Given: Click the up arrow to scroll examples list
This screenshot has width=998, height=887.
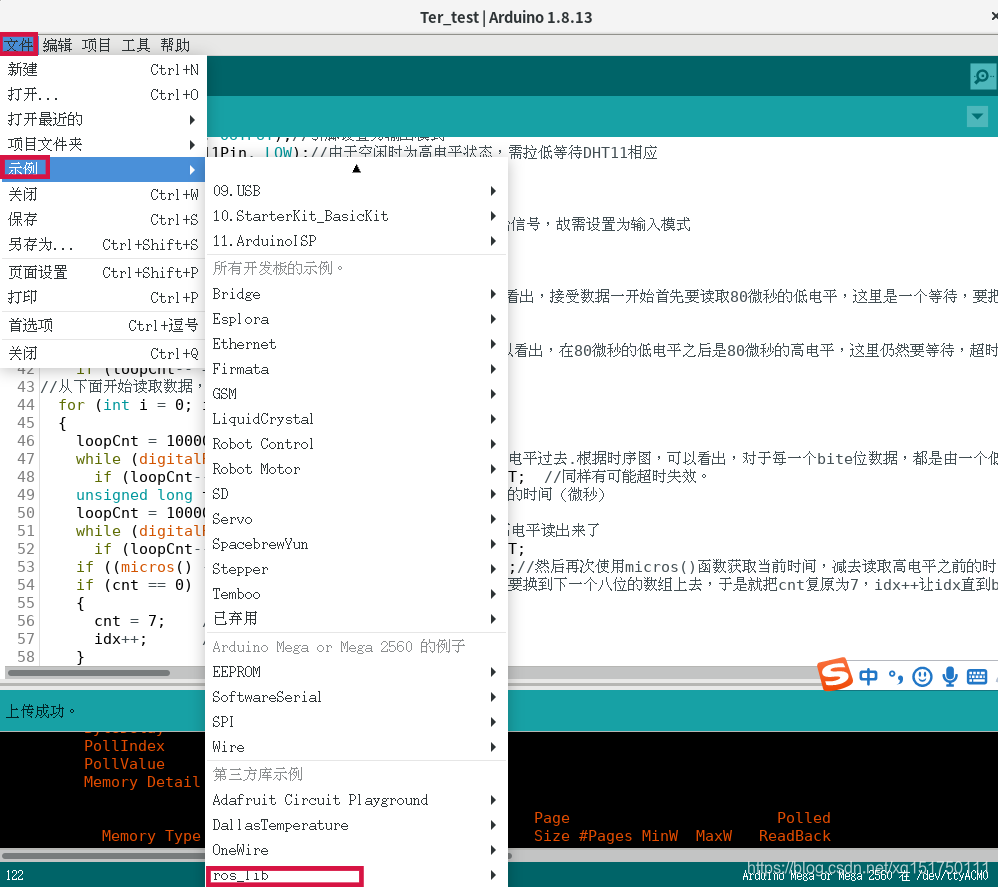Looking at the screenshot, I should point(356,169).
